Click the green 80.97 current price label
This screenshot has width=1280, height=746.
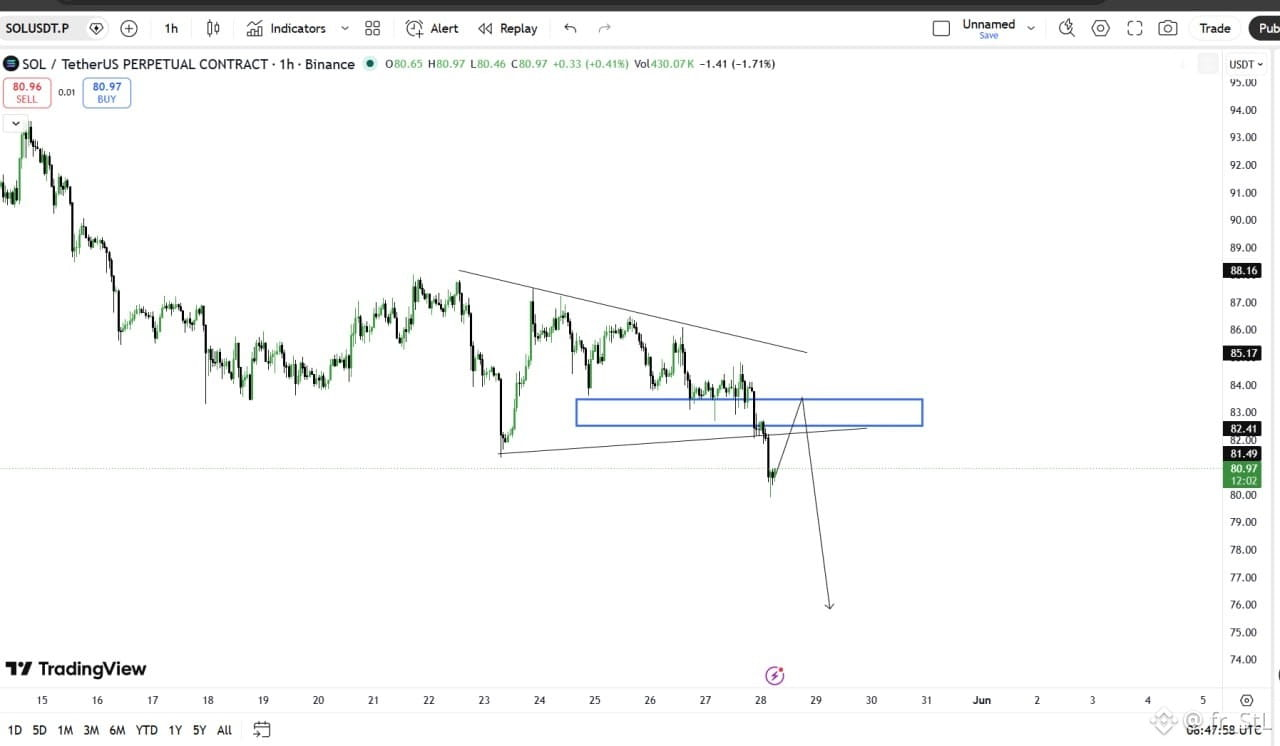tap(1243, 474)
